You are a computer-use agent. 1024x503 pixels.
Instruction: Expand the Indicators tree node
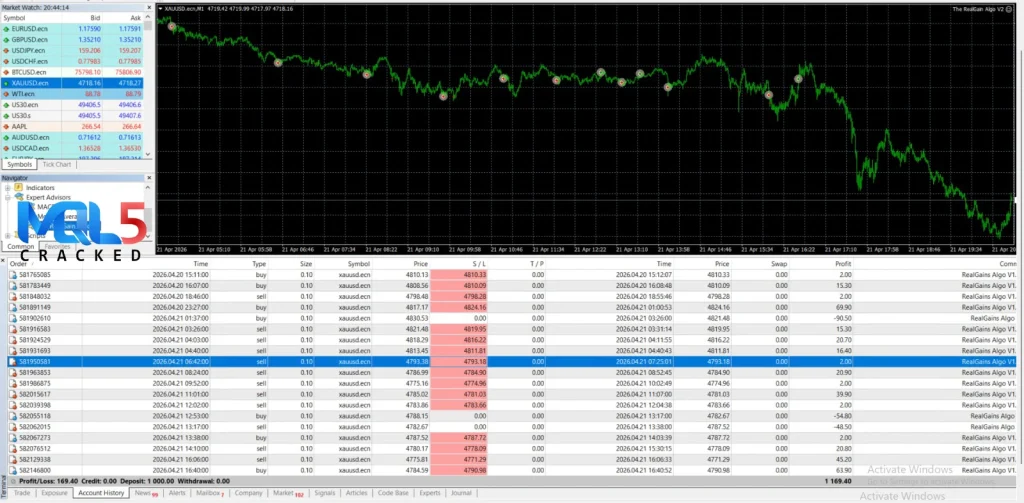[x=8, y=187]
